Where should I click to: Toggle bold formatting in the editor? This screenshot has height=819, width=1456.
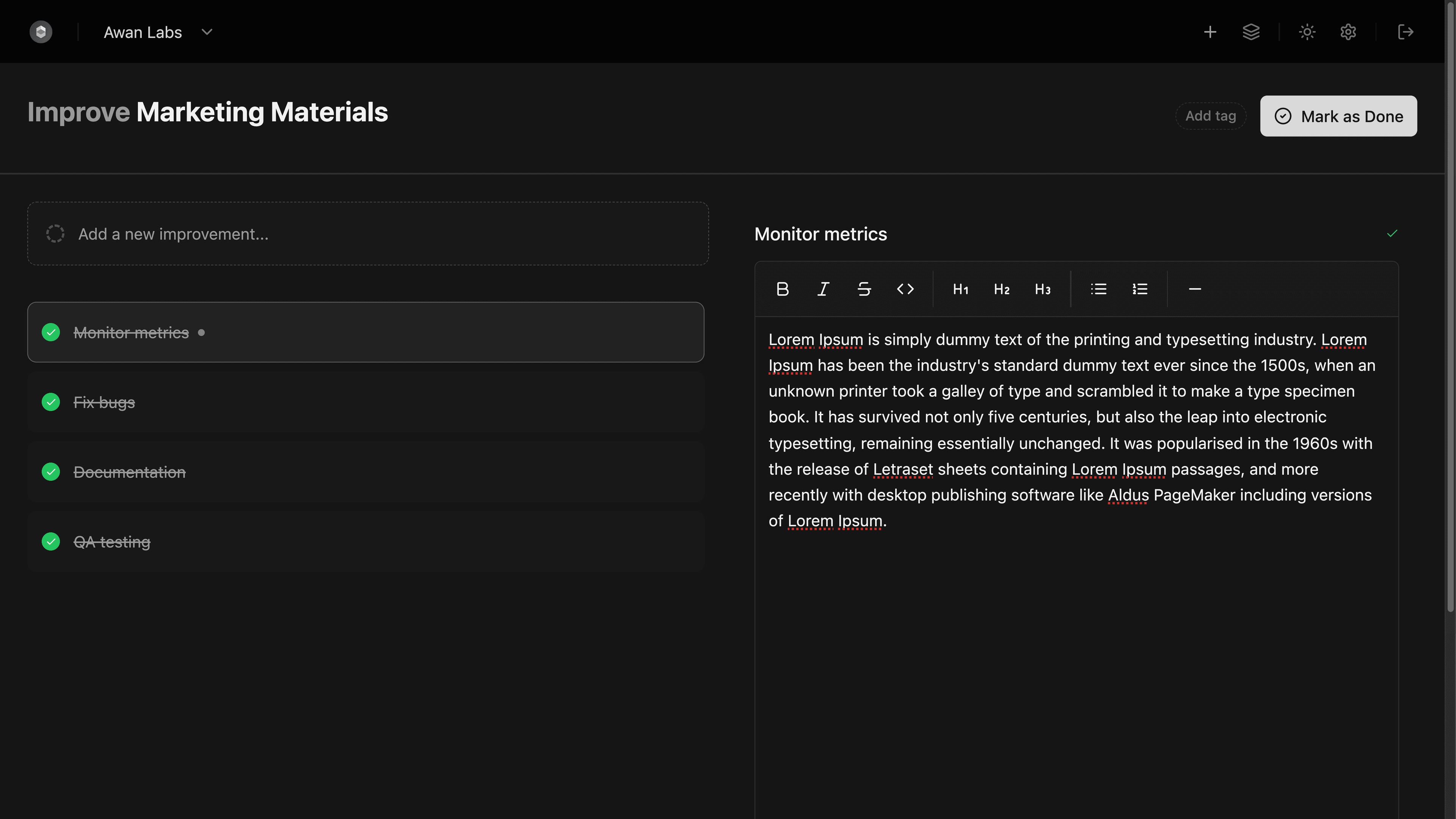[x=782, y=289]
